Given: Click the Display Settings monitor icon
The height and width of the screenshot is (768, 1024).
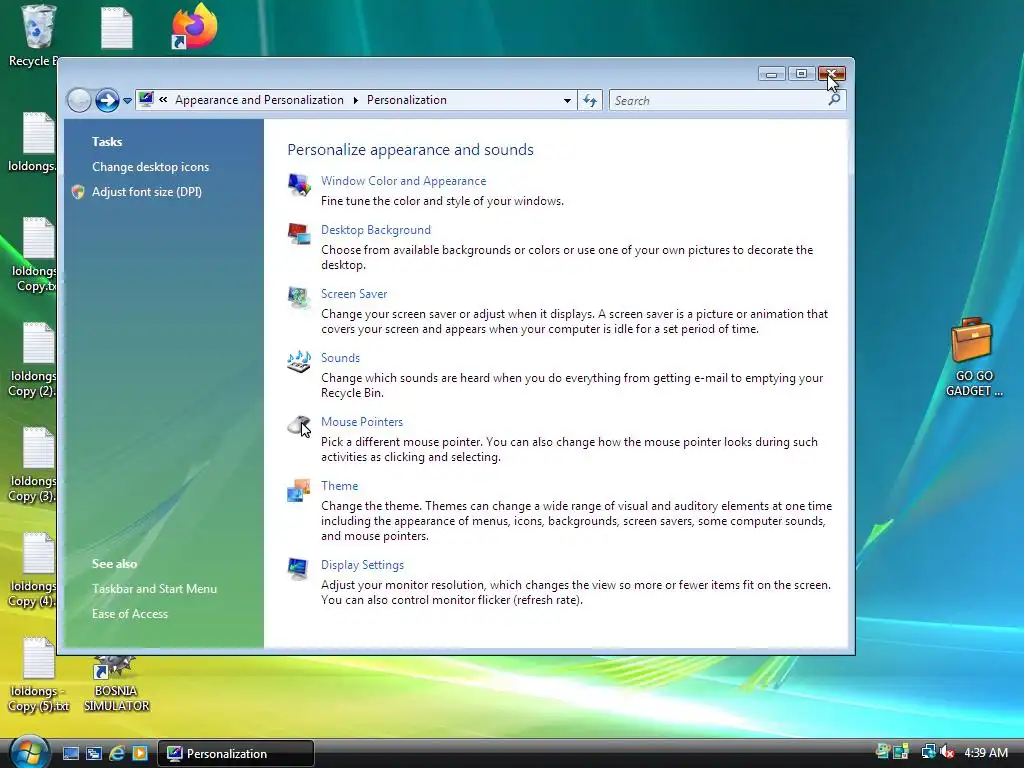Looking at the screenshot, I should [x=298, y=568].
